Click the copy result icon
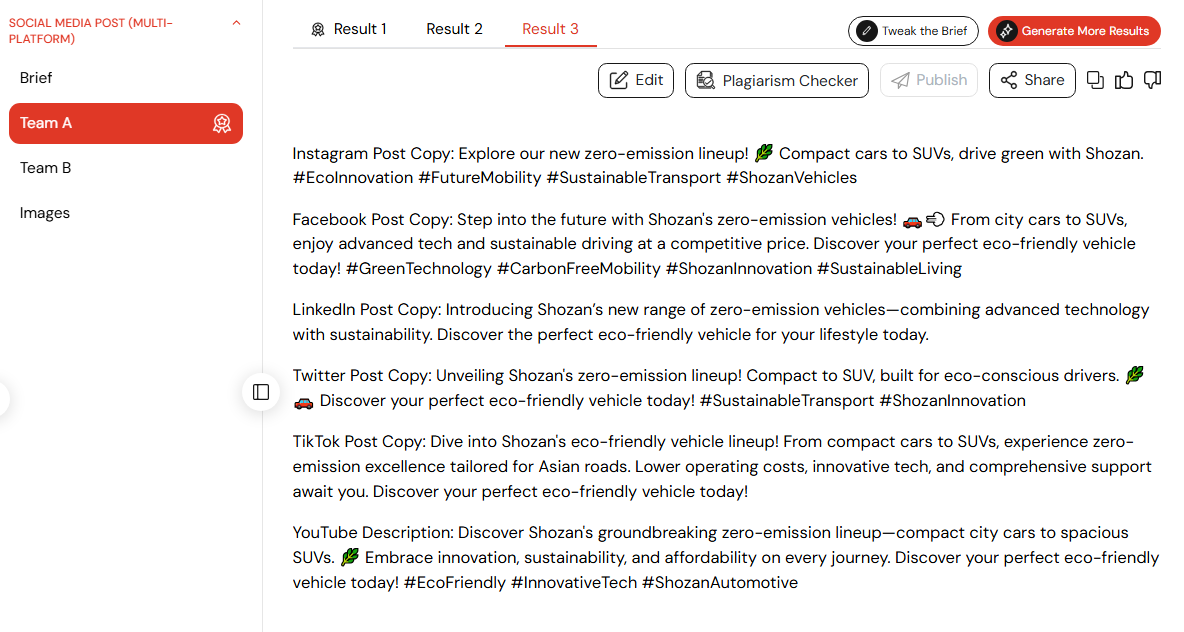The image size is (1184, 632). pyautogui.click(x=1095, y=80)
